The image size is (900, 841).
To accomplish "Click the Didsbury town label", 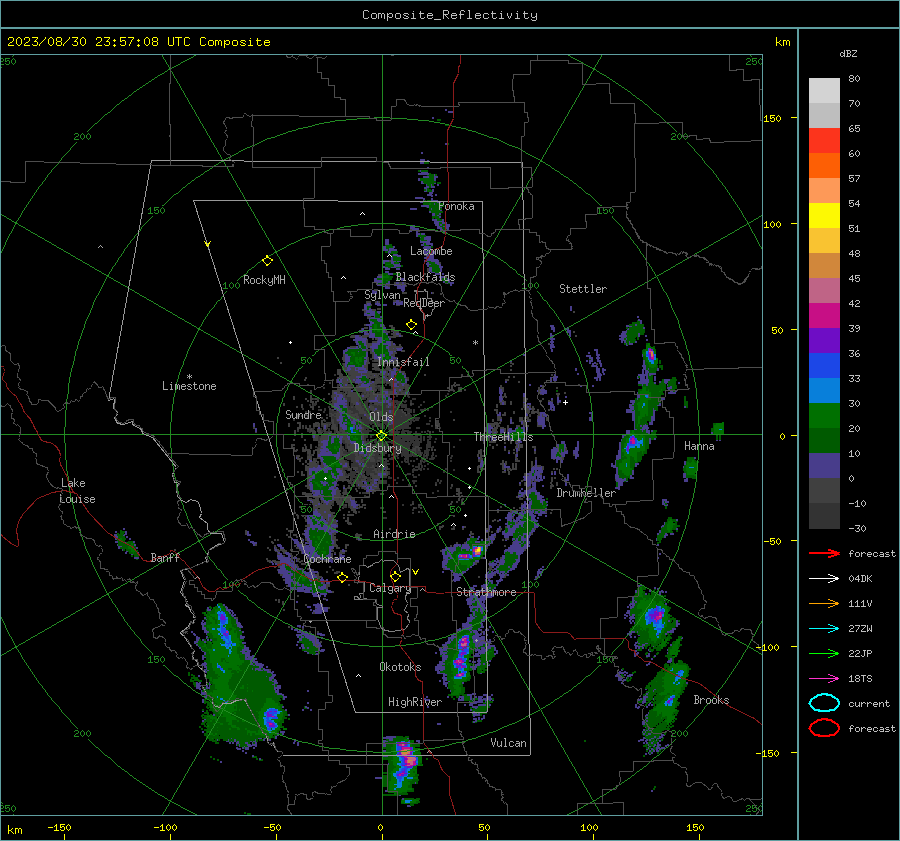I will tap(377, 448).
